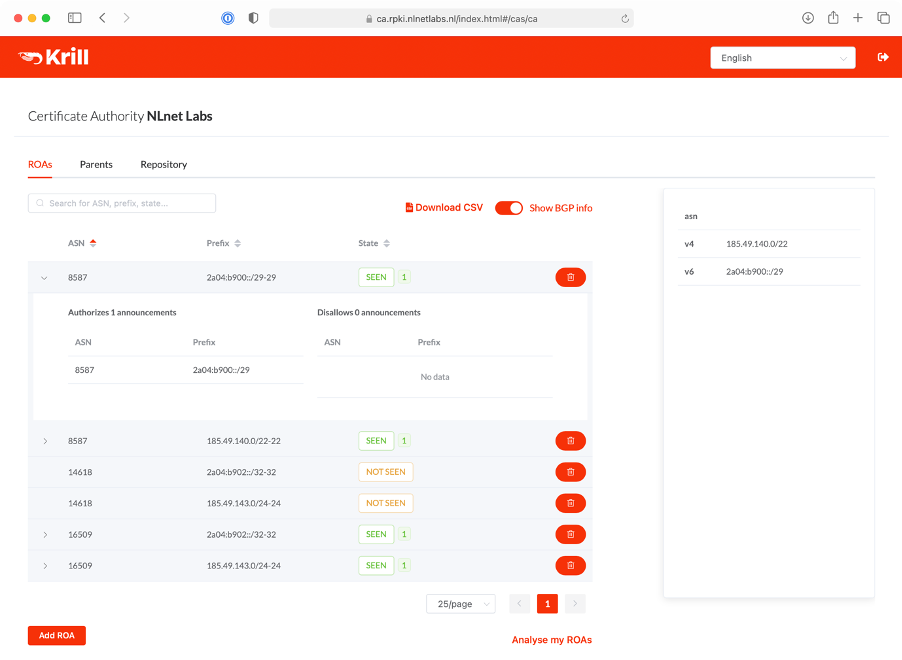The width and height of the screenshot is (902, 660).
Task: Delete the ROA for 16509 2a04:b902::/32-32
Action: click(x=570, y=535)
